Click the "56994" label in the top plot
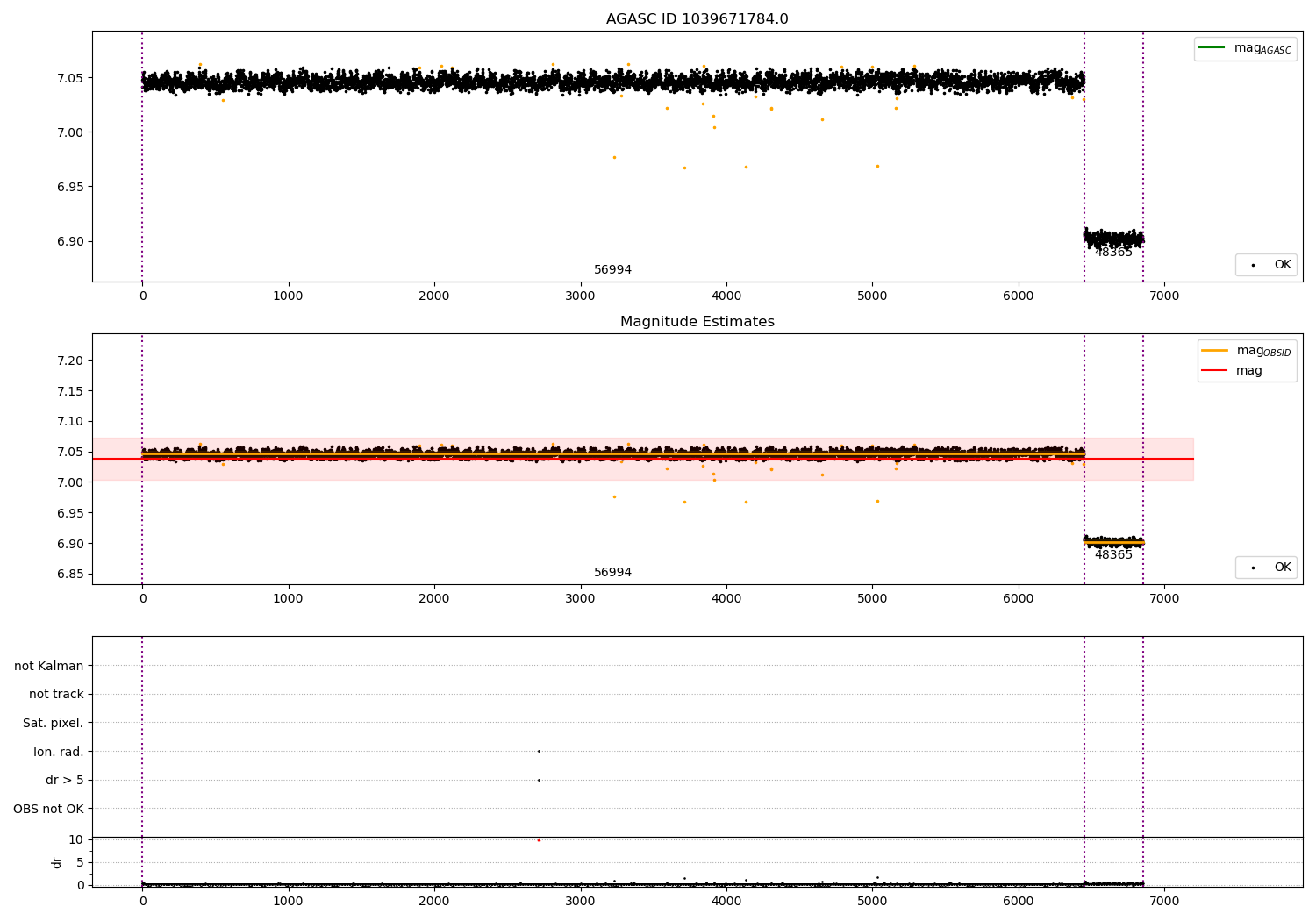Screen dimensions: 1316x921 click(x=612, y=270)
